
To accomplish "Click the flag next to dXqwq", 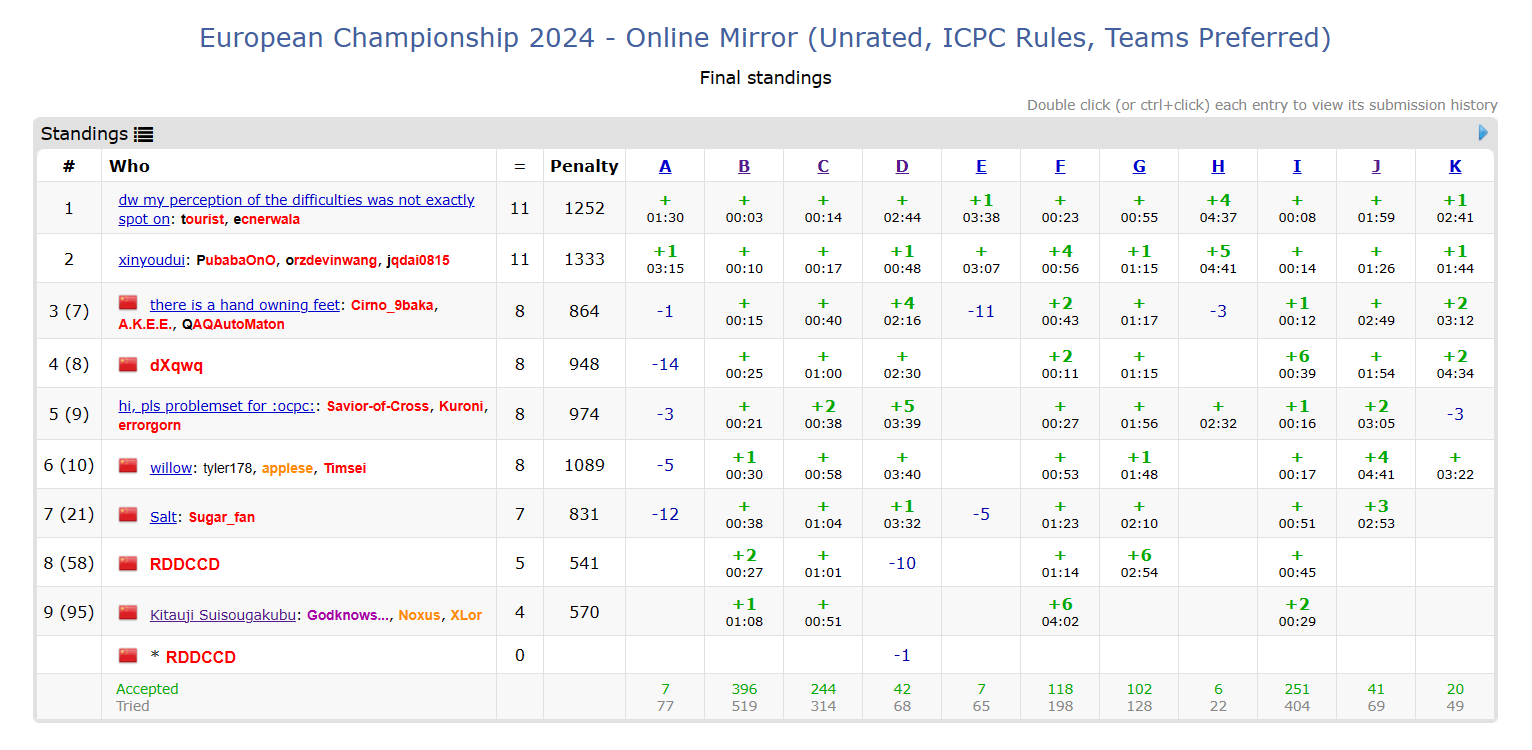I will [127, 364].
